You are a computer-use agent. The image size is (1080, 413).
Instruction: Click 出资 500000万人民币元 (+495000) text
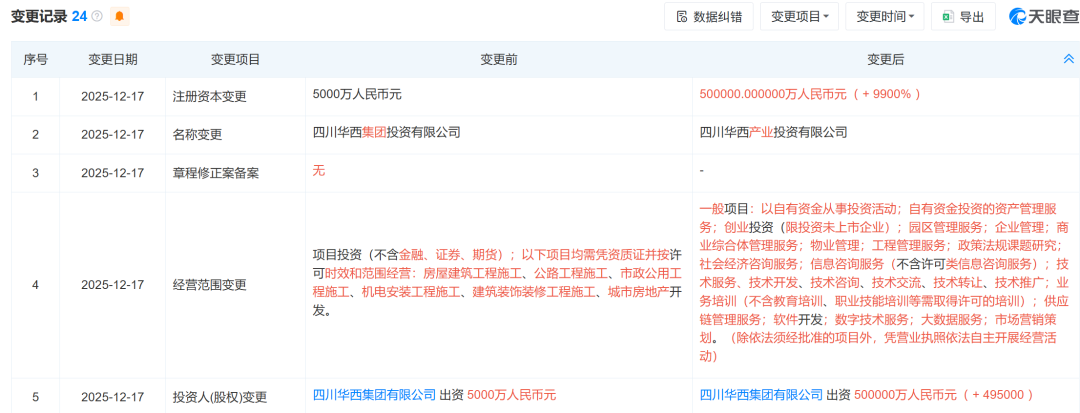(x=931, y=395)
